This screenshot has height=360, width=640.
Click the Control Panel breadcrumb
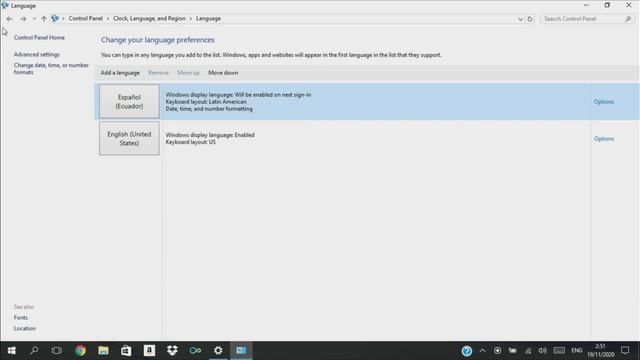[x=86, y=18]
